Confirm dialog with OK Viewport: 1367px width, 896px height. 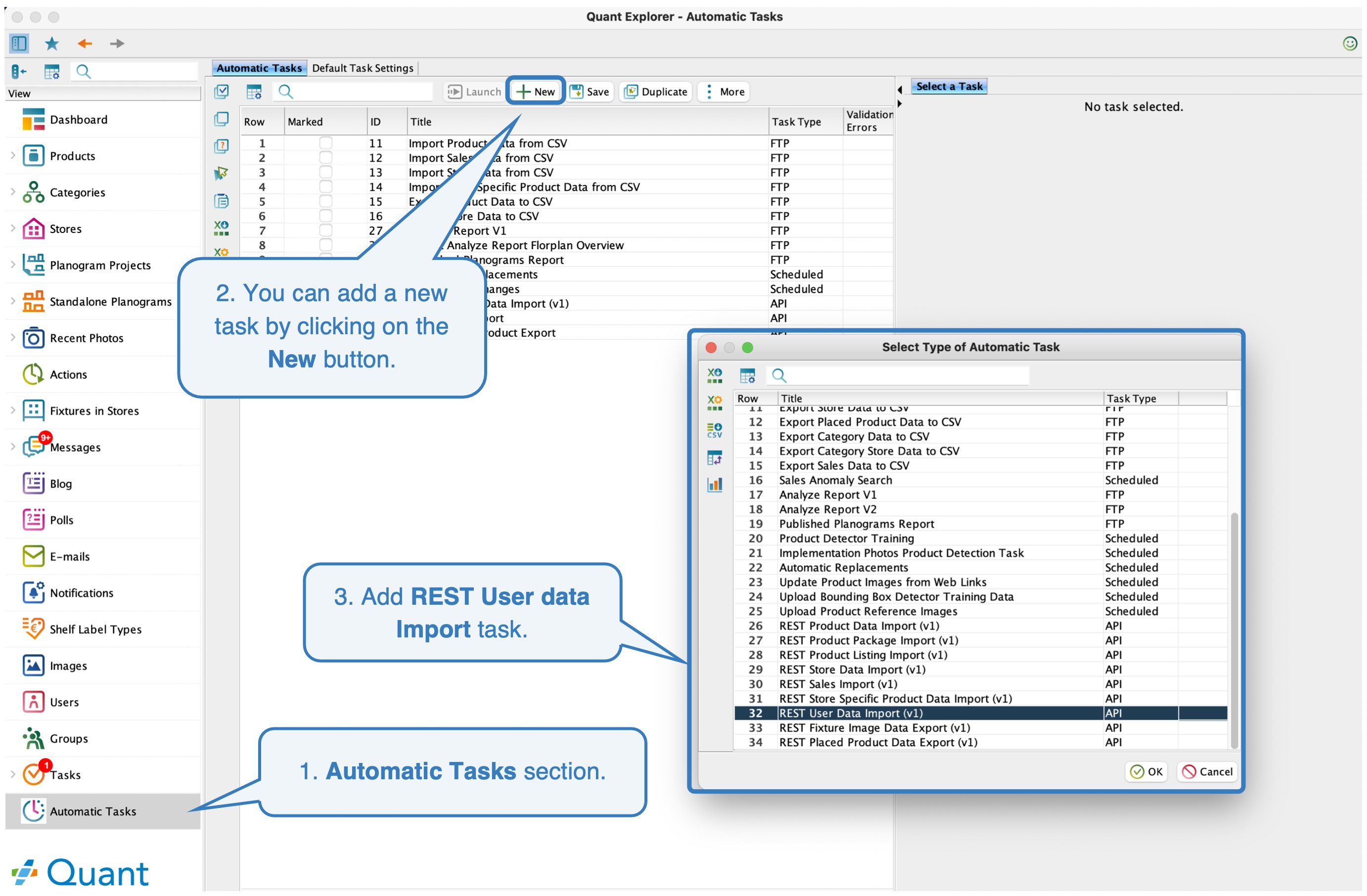coord(1146,771)
